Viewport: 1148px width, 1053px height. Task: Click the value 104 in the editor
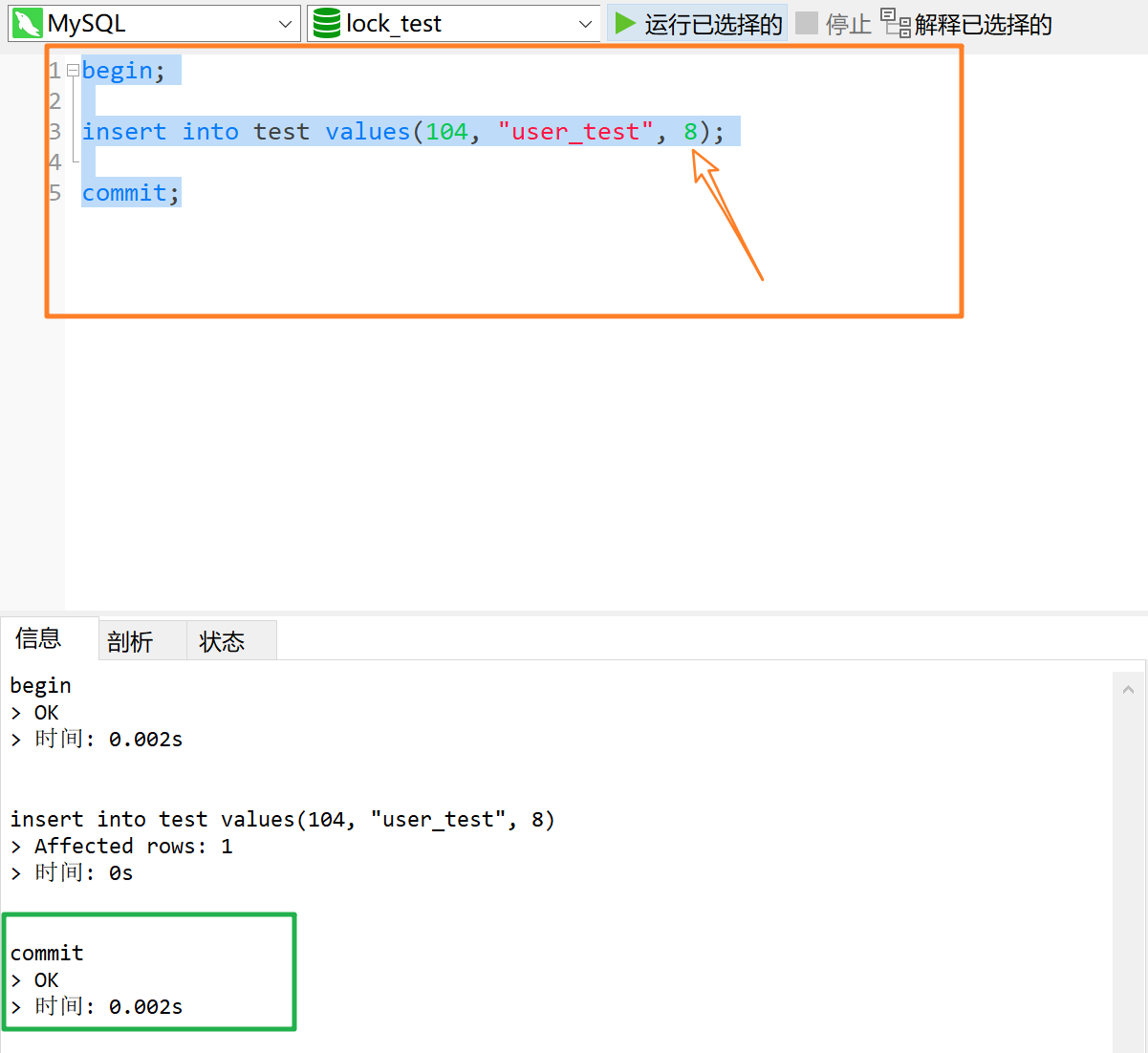click(x=446, y=132)
